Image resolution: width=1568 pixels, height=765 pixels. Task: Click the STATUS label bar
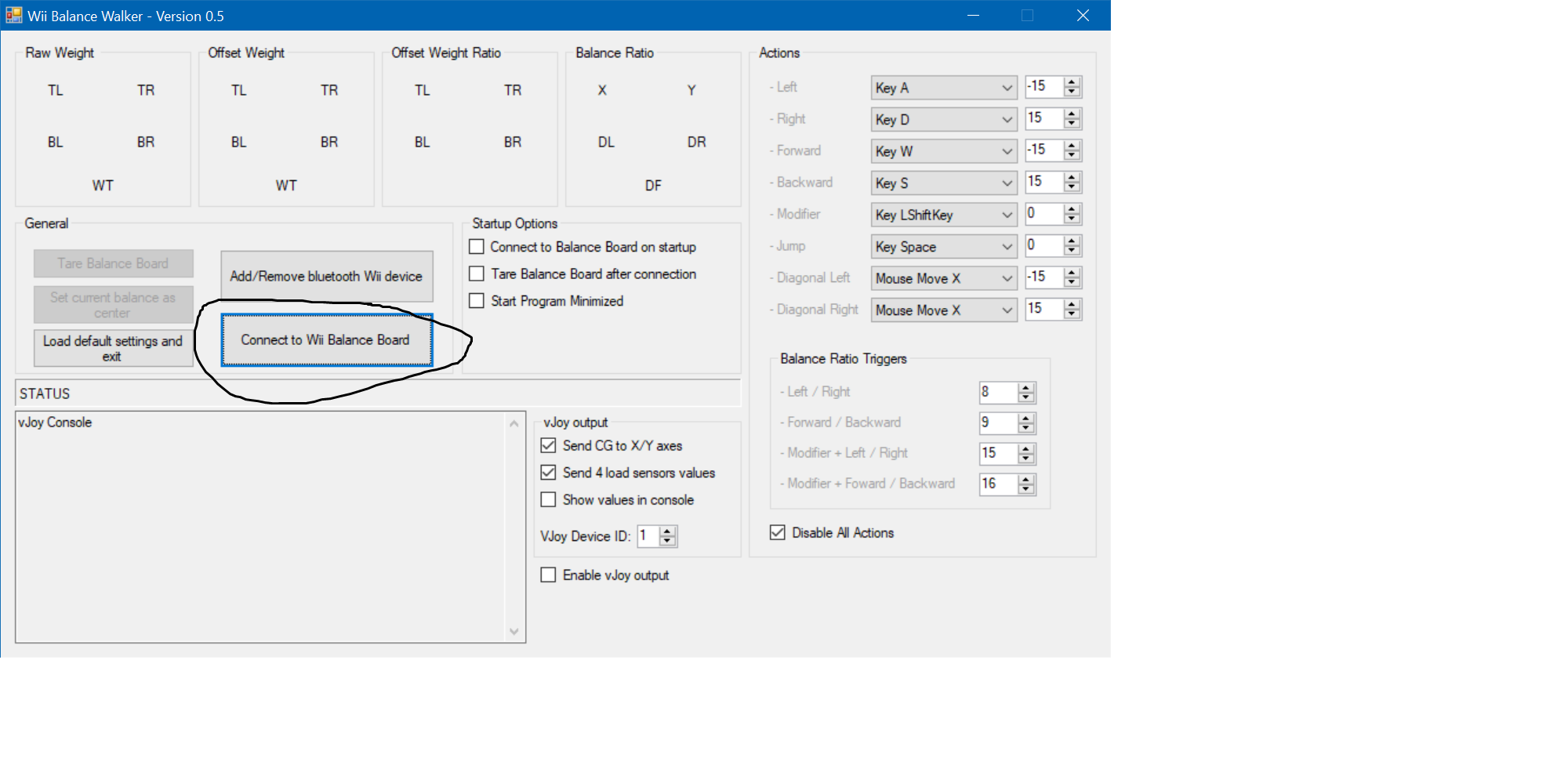[377, 393]
